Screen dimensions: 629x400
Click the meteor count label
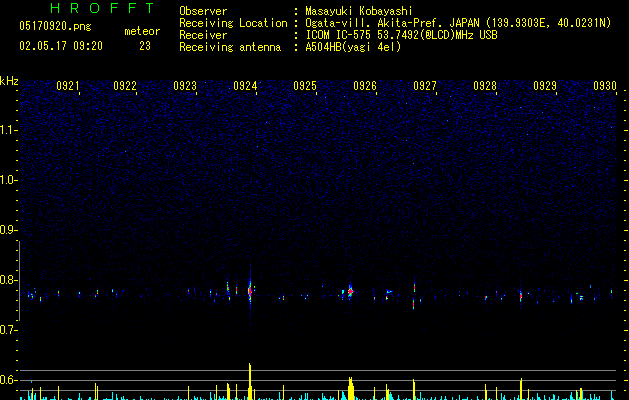pyautogui.click(x=142, y=31)
